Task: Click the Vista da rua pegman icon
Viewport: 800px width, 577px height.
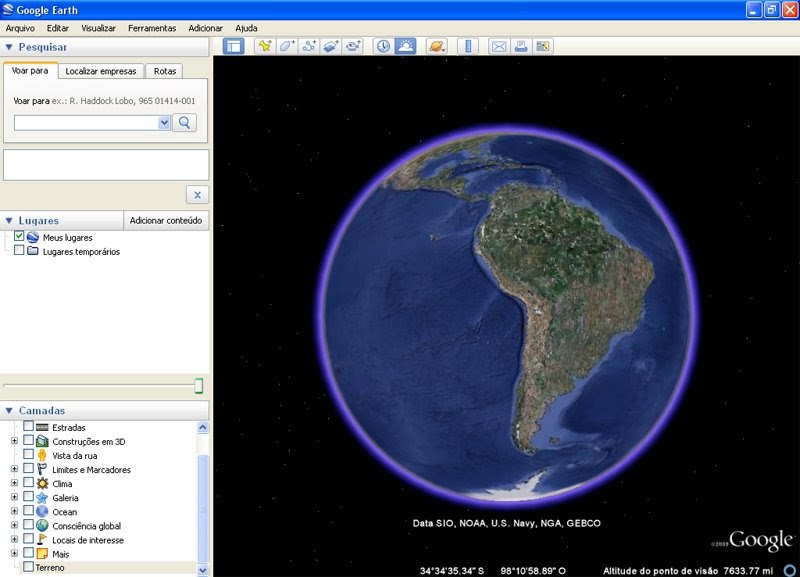Action: click(42, 455)
